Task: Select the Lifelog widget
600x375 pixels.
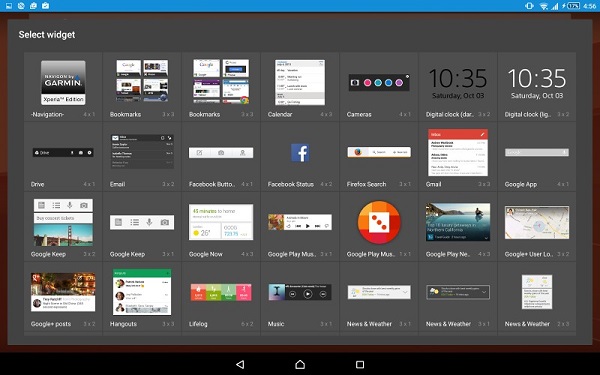Action: (221, 292)
